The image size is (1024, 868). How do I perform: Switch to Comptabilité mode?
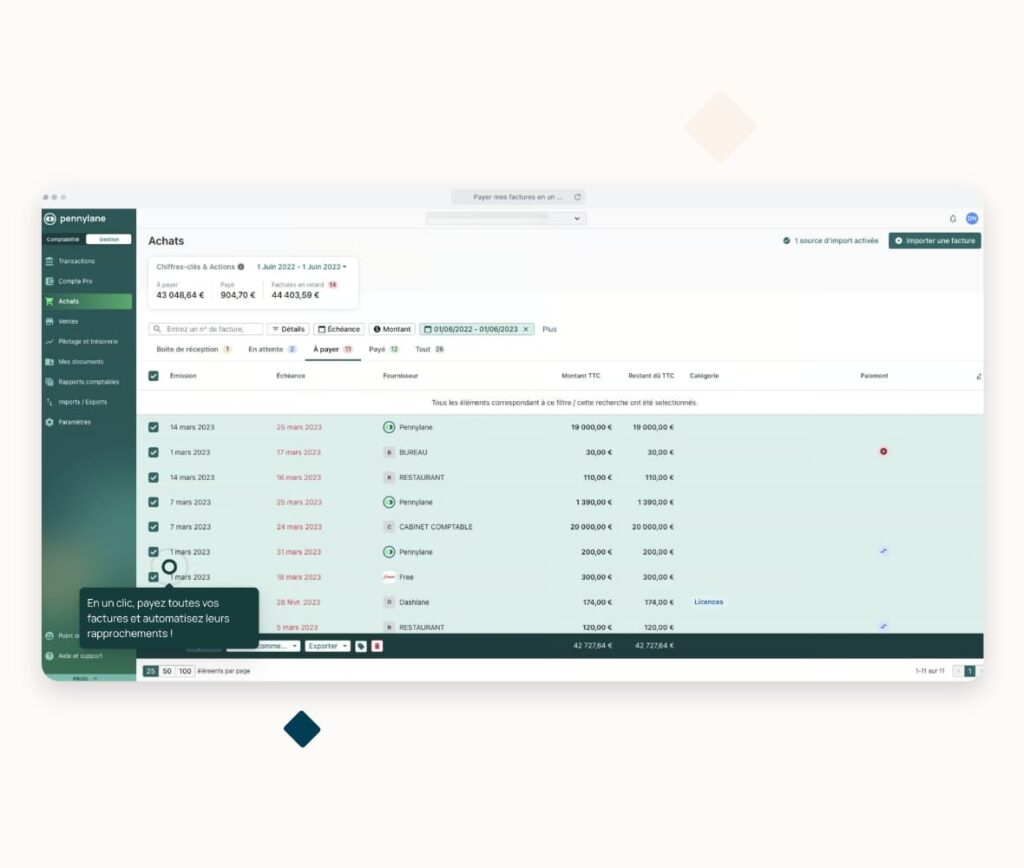pyautogui.click(x=63, y=240)
